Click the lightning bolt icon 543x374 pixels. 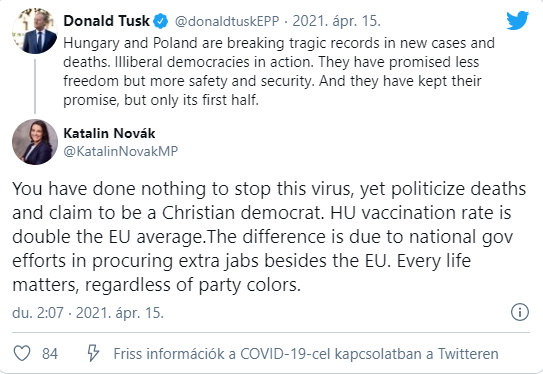point(93,353)
